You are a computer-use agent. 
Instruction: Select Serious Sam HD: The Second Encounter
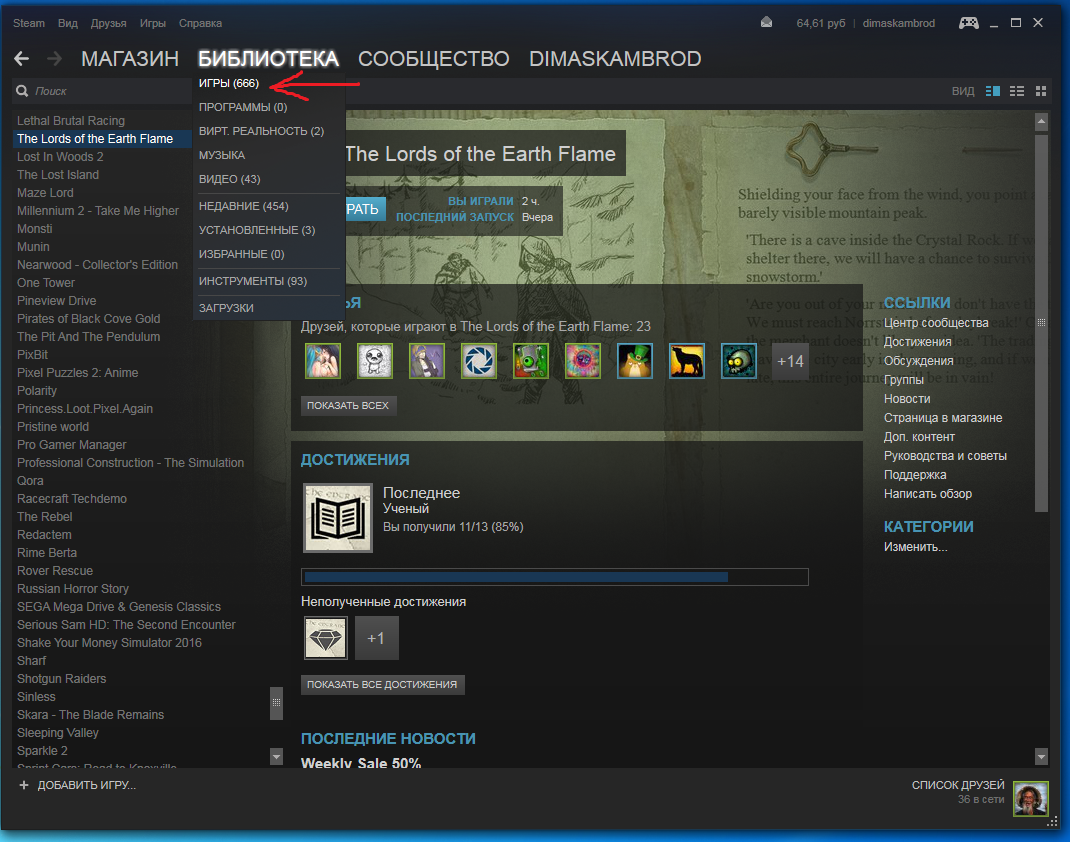(x=126, y=625)
